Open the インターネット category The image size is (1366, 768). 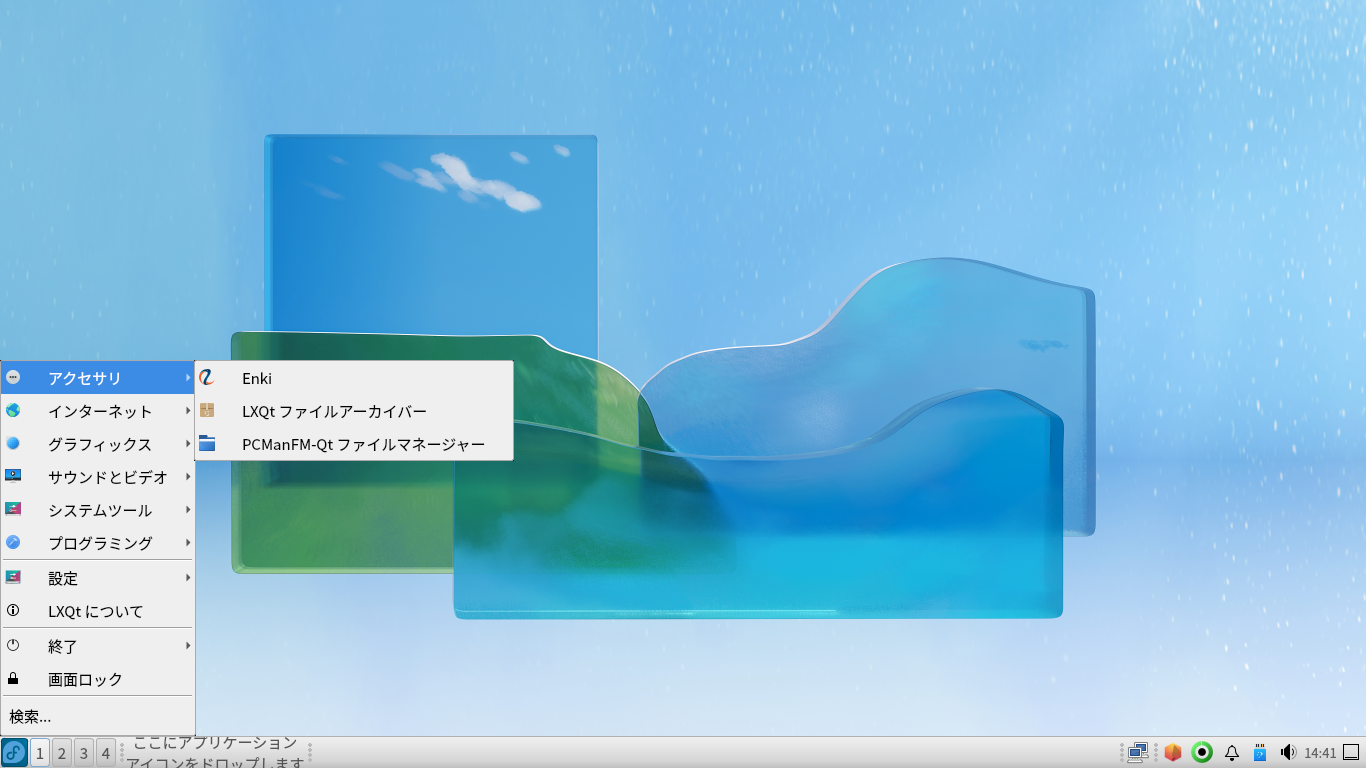(98, 411)
